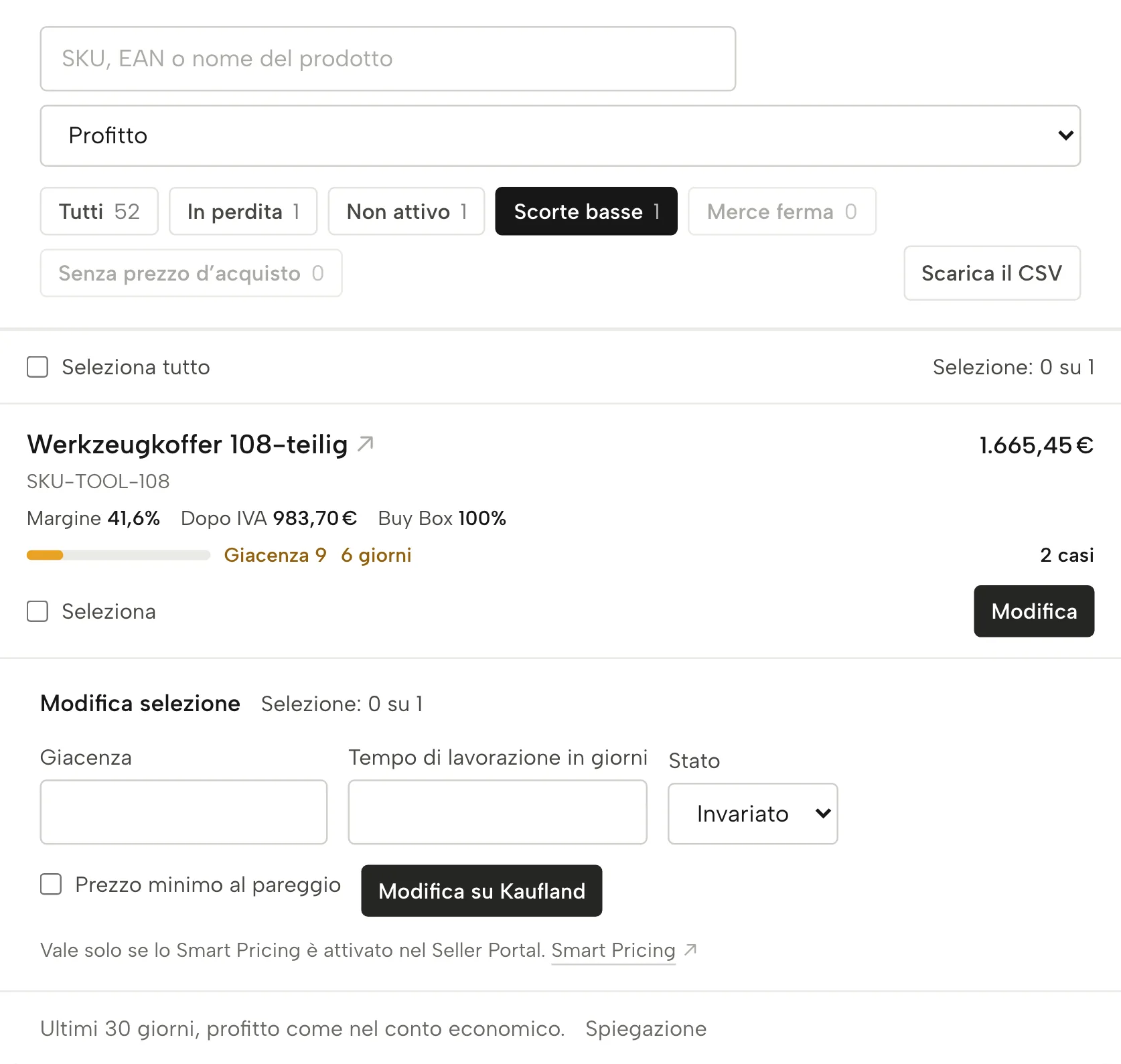The height and width of the screenshot is (1064, 1121).
Task: Expand the Stato Invariato dropdown
Action: point(753,814)
